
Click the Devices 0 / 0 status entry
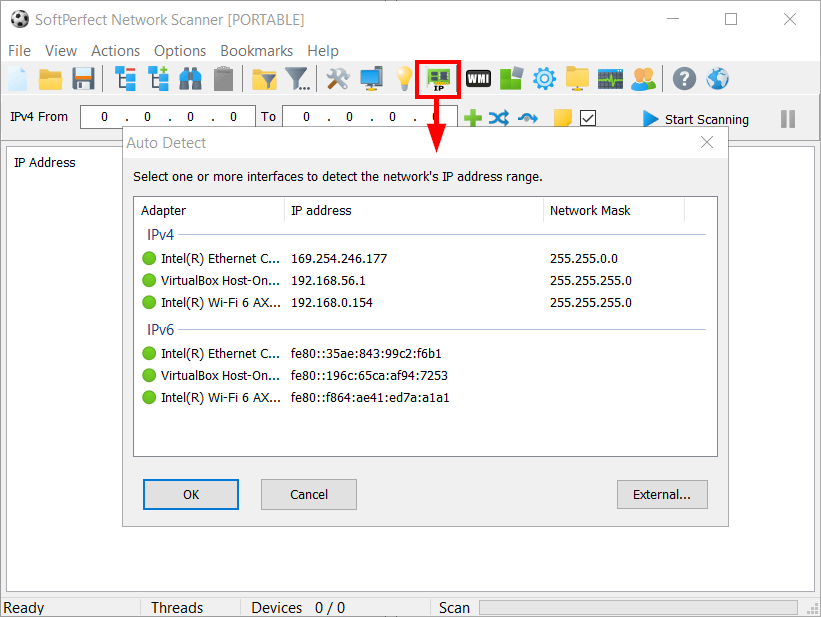point(298,608)
